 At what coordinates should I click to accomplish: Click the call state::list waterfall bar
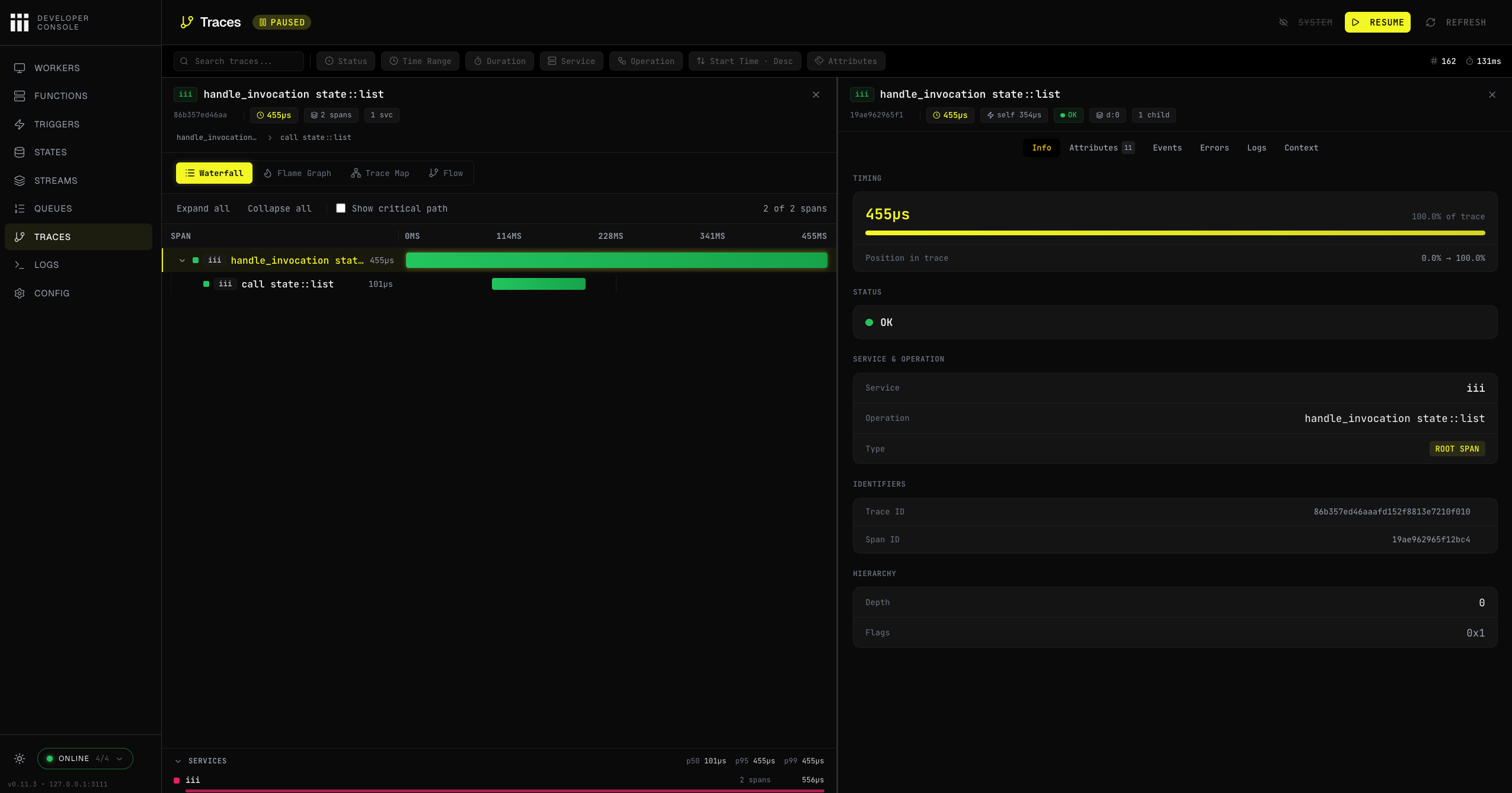(539, 284)
